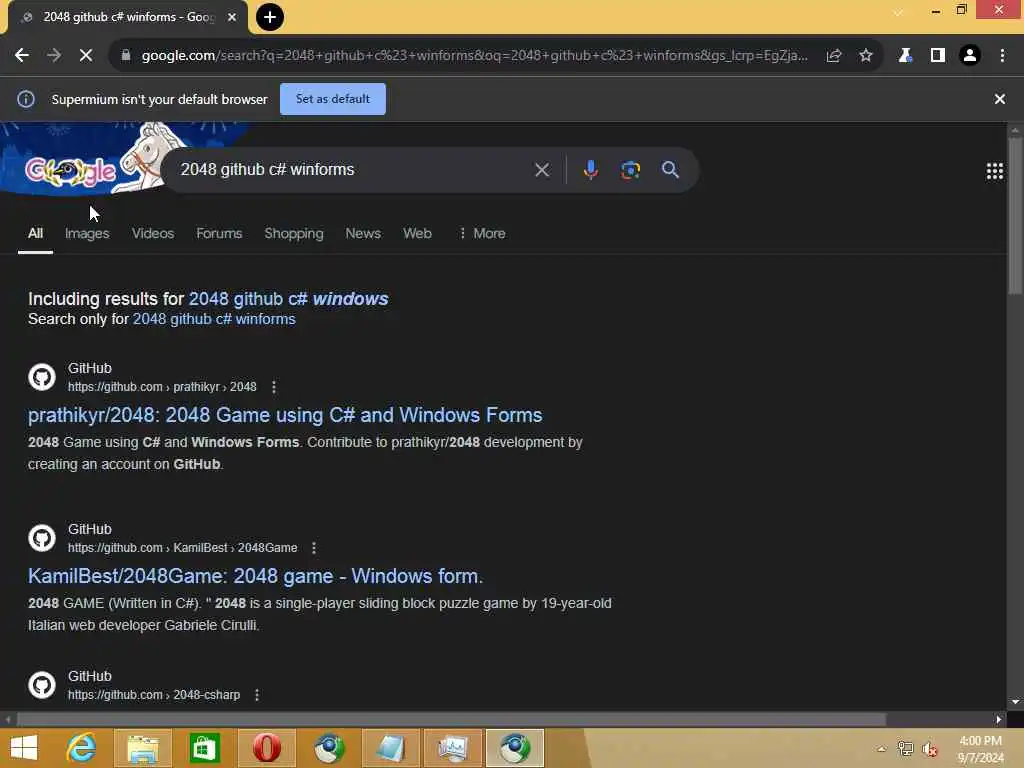
Task: Click the site lock icon in address bar
Action: pos(126,56)
